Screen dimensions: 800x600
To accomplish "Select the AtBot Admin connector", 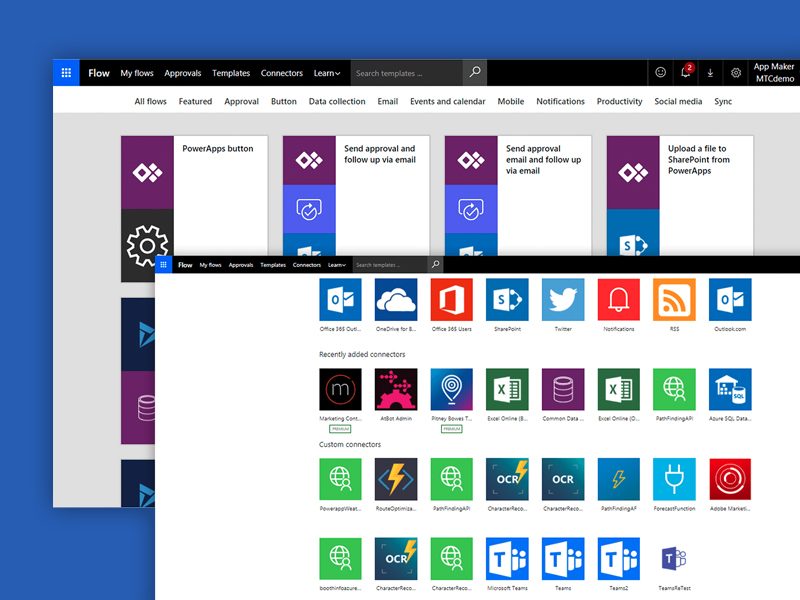I will [396, 389].
